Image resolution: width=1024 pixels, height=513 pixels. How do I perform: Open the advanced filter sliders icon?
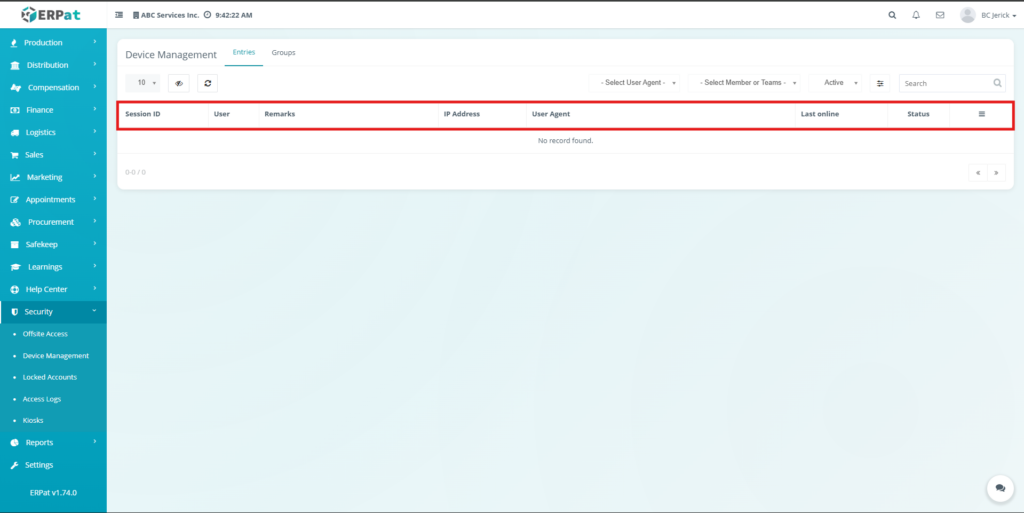click(x=880, y=83)
